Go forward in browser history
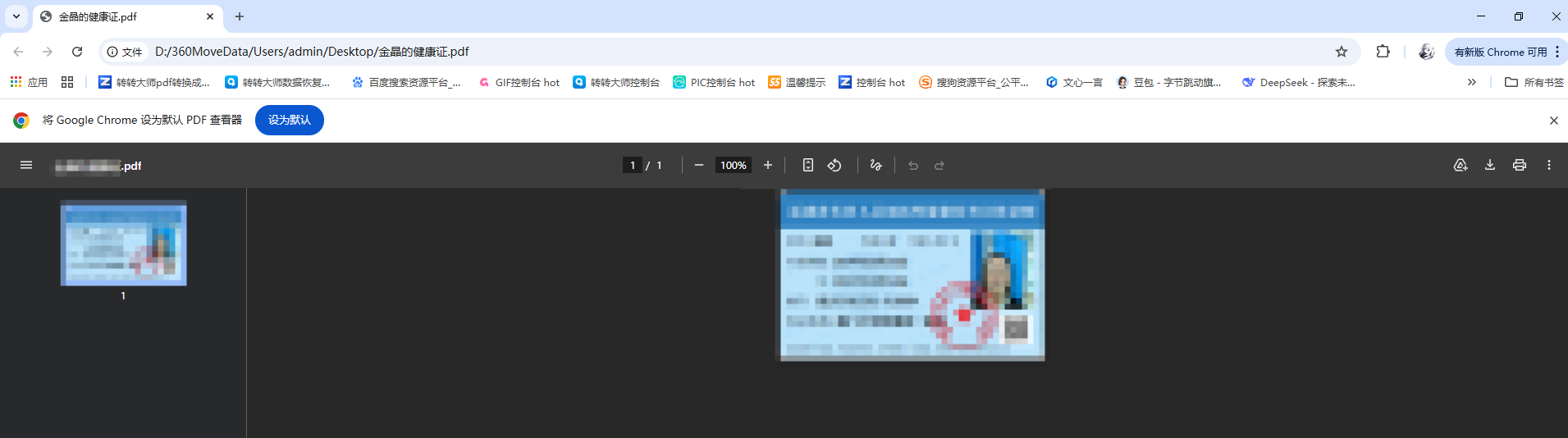This screenshot has height=438, width=1568. [48, 52]
